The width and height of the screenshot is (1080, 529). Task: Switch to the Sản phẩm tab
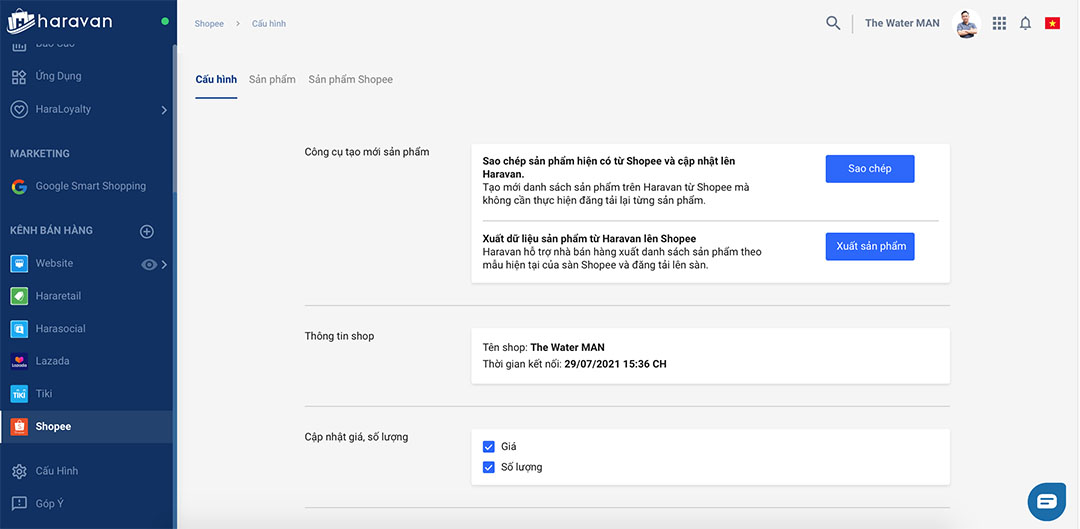(x=272, y=79)
